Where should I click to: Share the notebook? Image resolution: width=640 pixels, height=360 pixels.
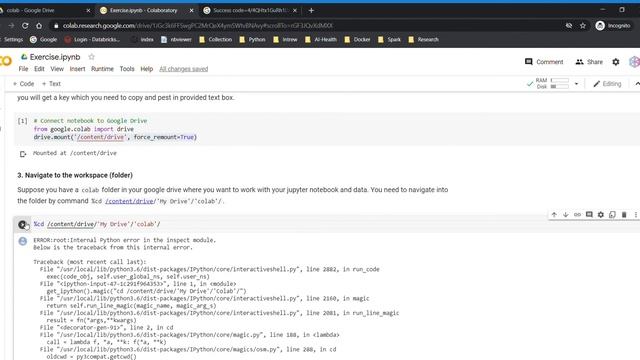point(589,62)
